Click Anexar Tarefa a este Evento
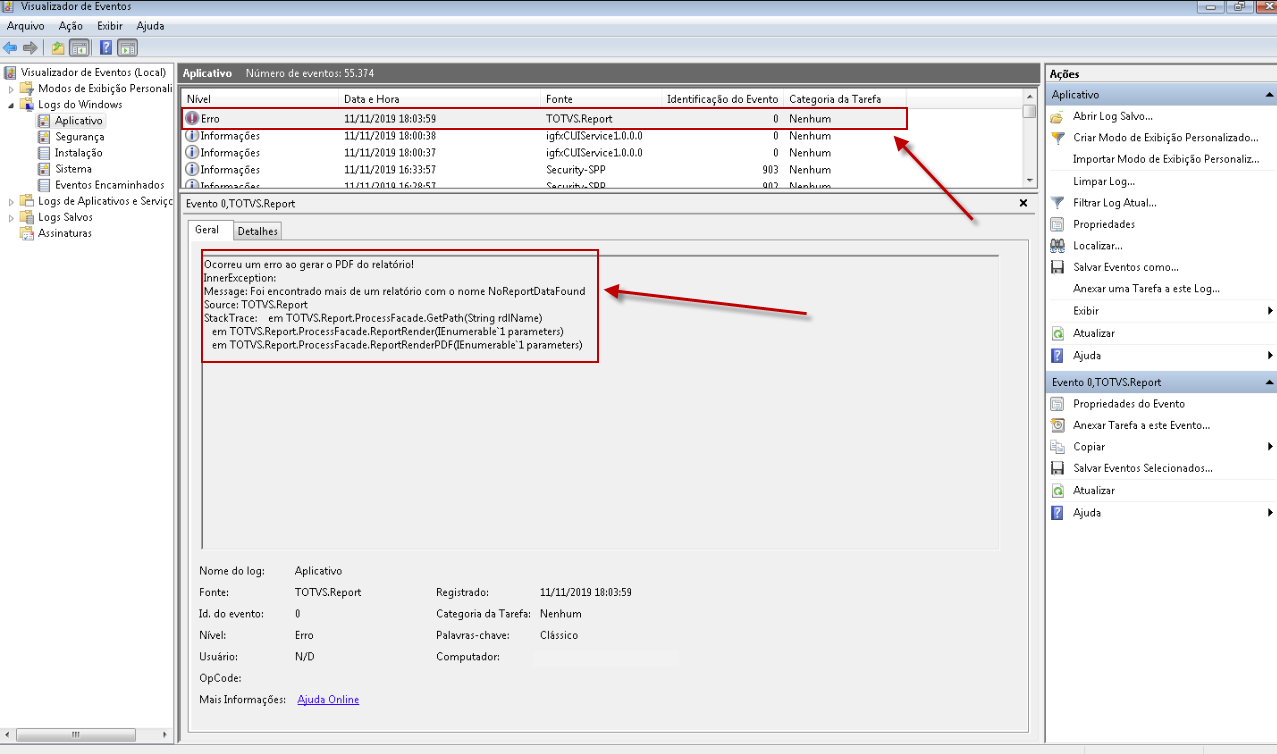Screen dimensions: 1277x754 click(x=1142, y=425)
